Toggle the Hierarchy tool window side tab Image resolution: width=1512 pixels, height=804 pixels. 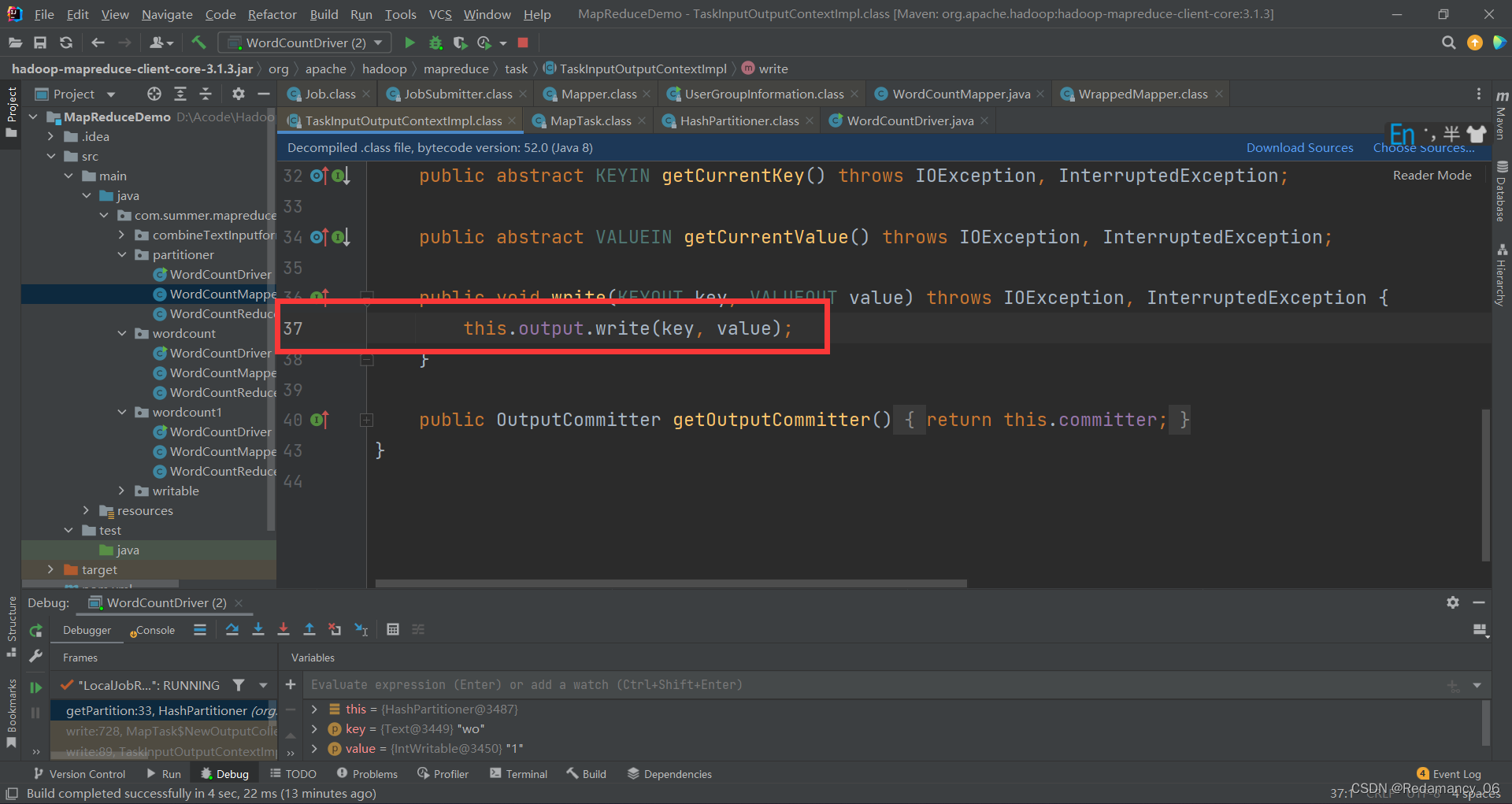(1502, 275)
